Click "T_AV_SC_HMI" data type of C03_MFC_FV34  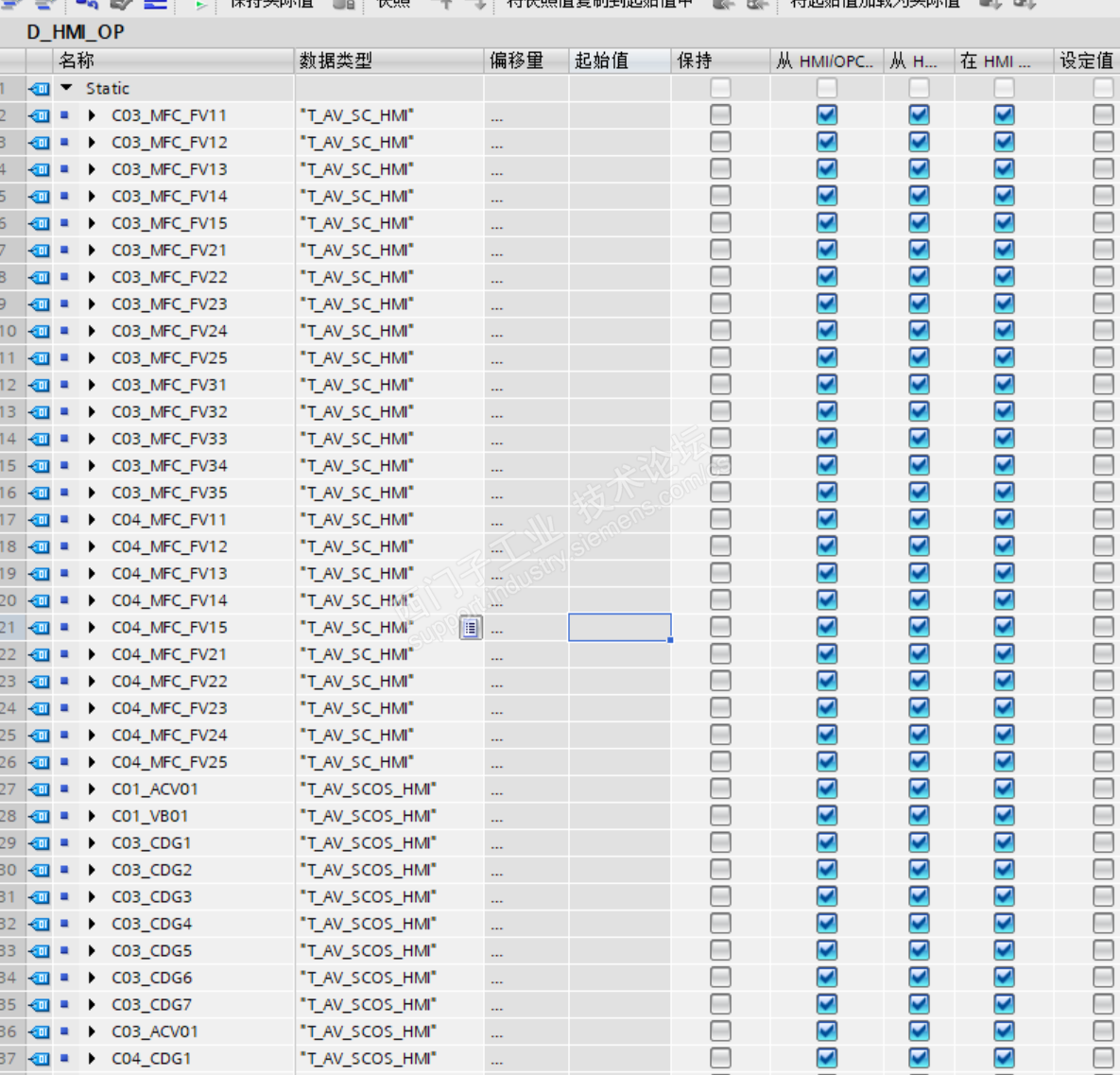point(357,465)
